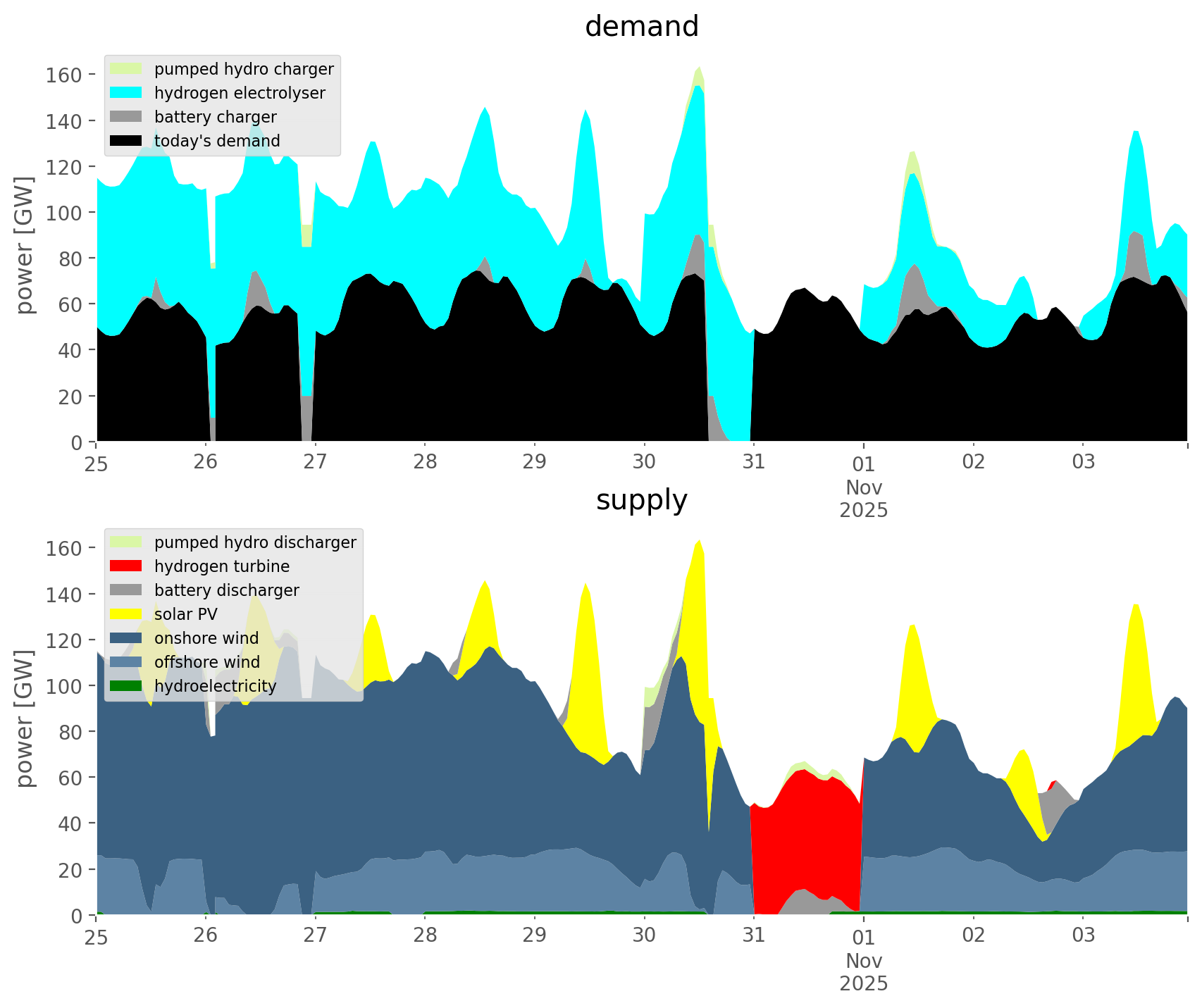Click the 160 tick on demand y-axis
The width and height of the screenshot is (1202, 1008).
[64, 75]
